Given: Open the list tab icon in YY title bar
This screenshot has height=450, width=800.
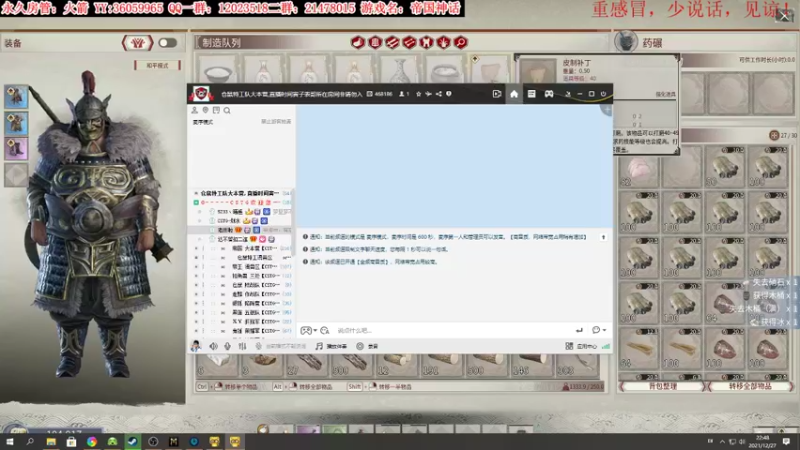Looking at the screenshot, I should [531, 94].
